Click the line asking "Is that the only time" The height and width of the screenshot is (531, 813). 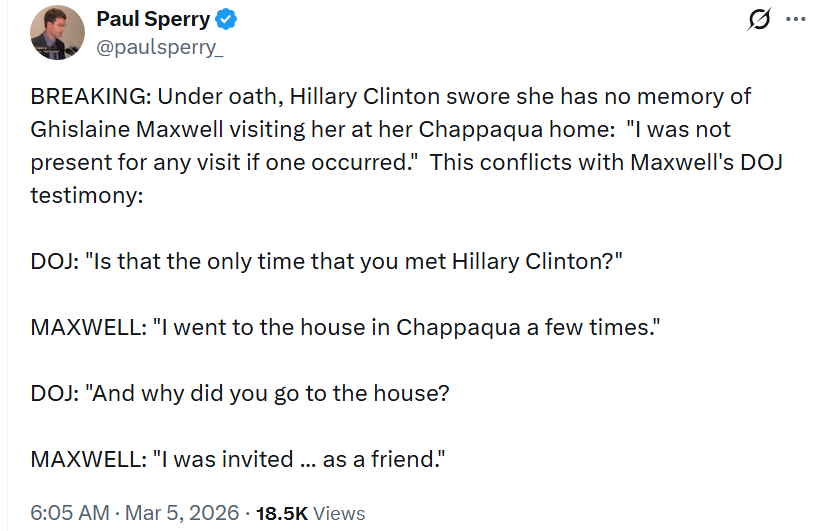[x=326, y=261]
